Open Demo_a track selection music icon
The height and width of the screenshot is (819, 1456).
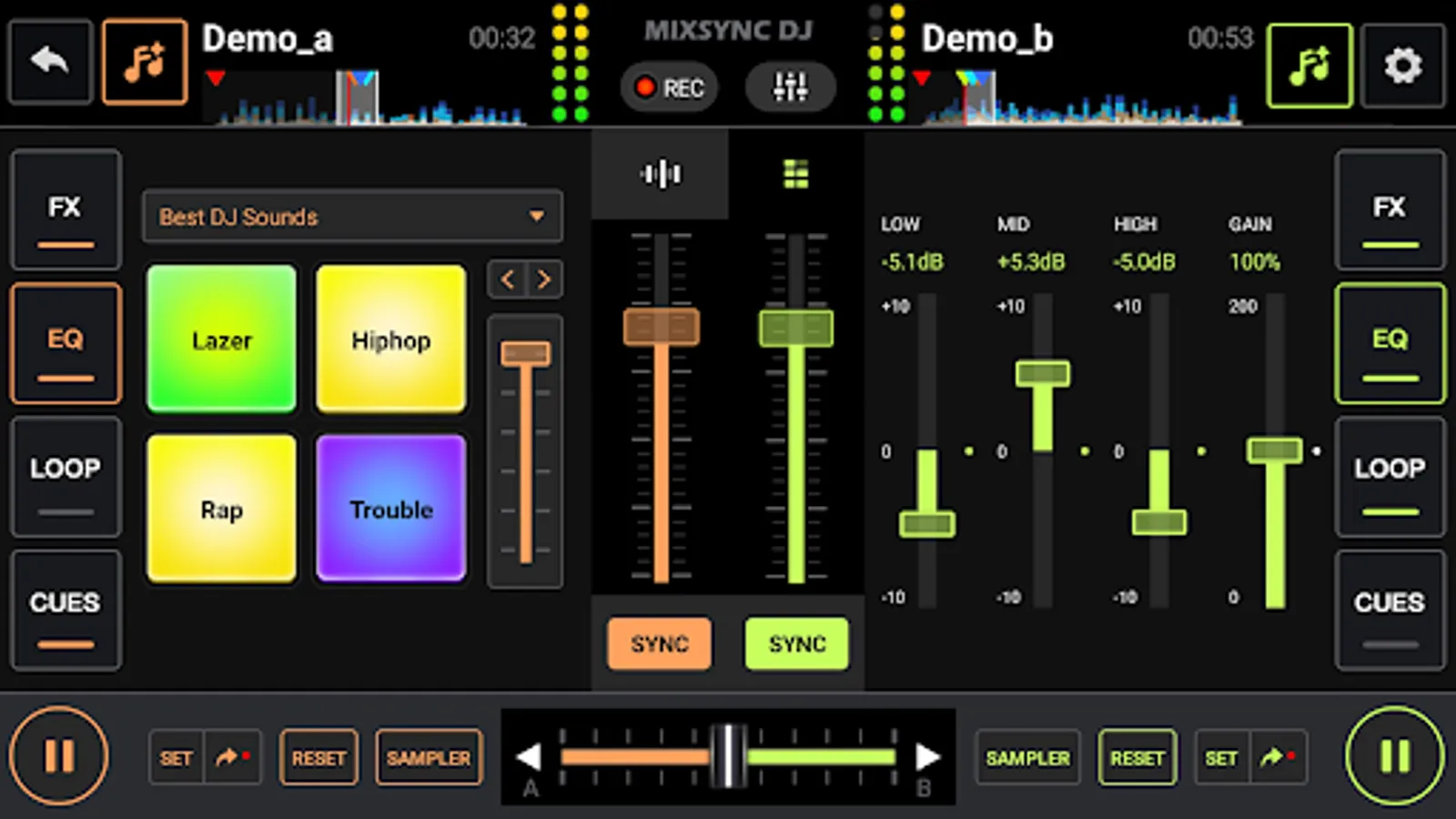point(145,61)
